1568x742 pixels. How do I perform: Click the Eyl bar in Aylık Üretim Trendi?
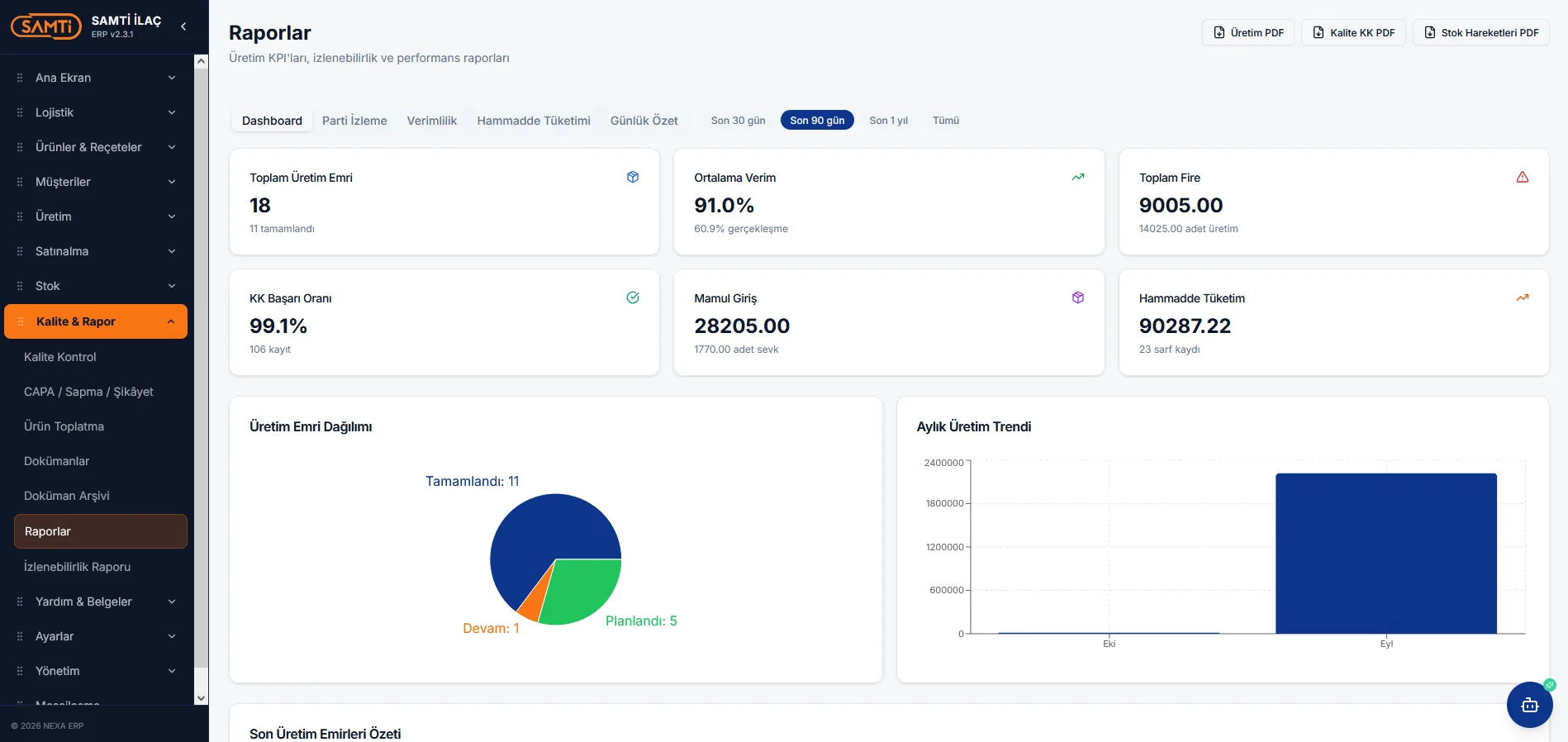point(1386,554)
